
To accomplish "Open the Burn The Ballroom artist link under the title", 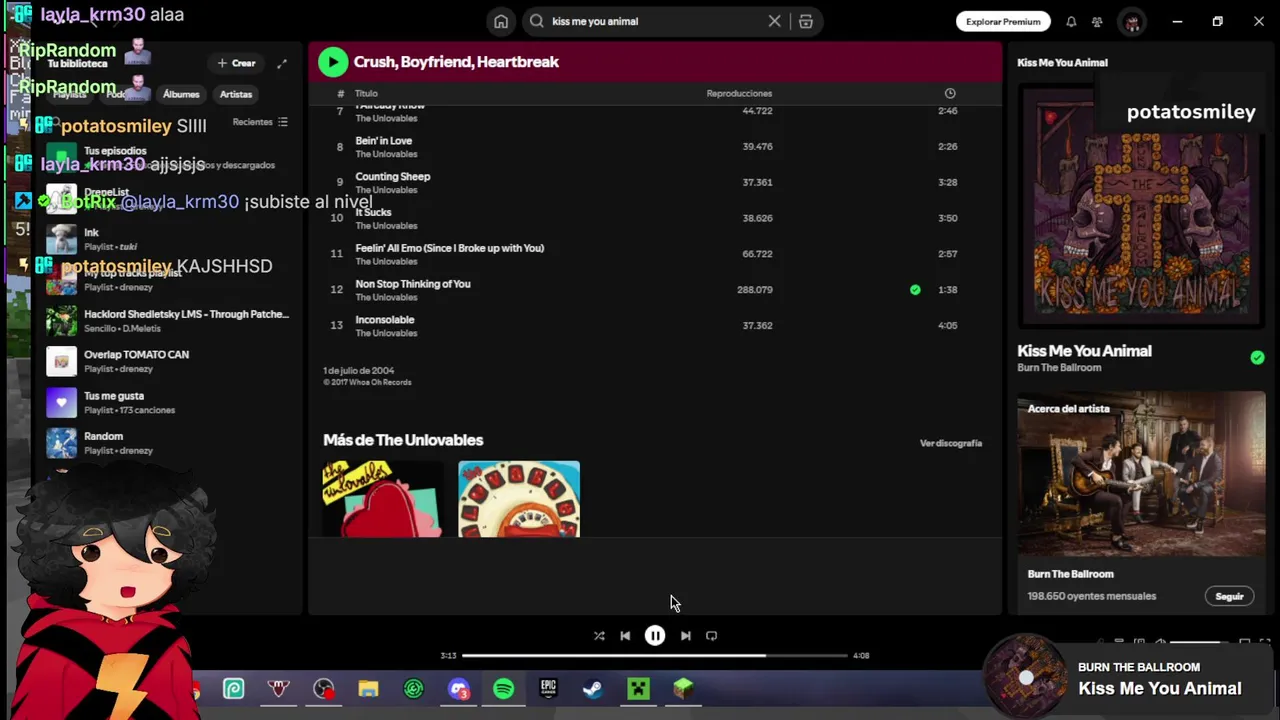I will coord(1059,368).
